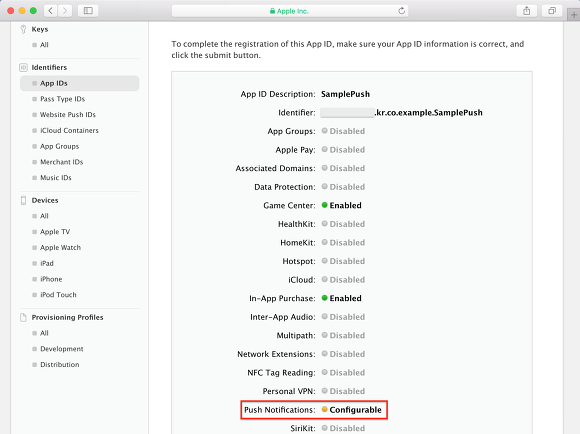
Task: Open a new tab with plus button
Action: click(573, 15)
